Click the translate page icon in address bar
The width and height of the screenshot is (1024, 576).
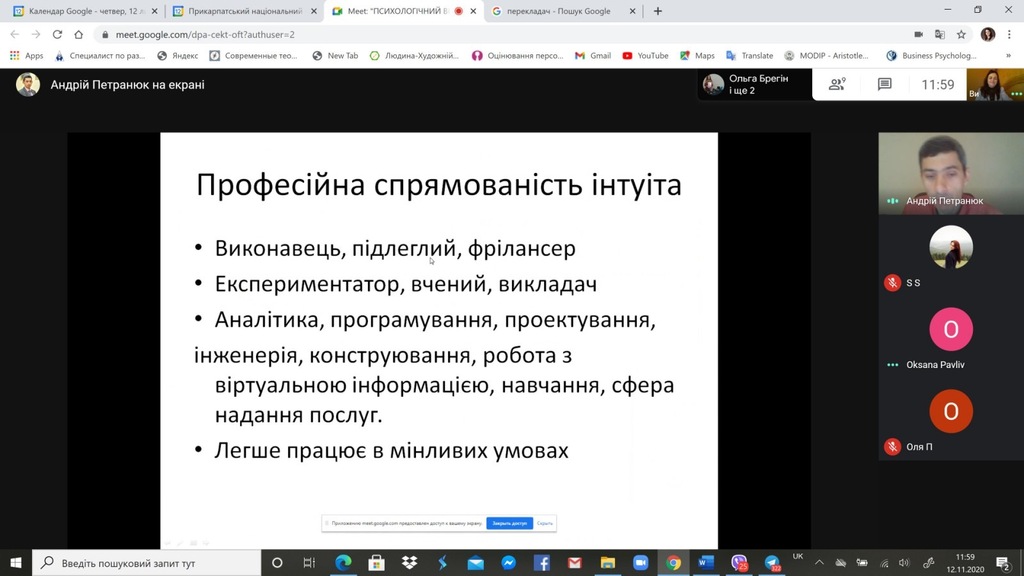(941, 34)
